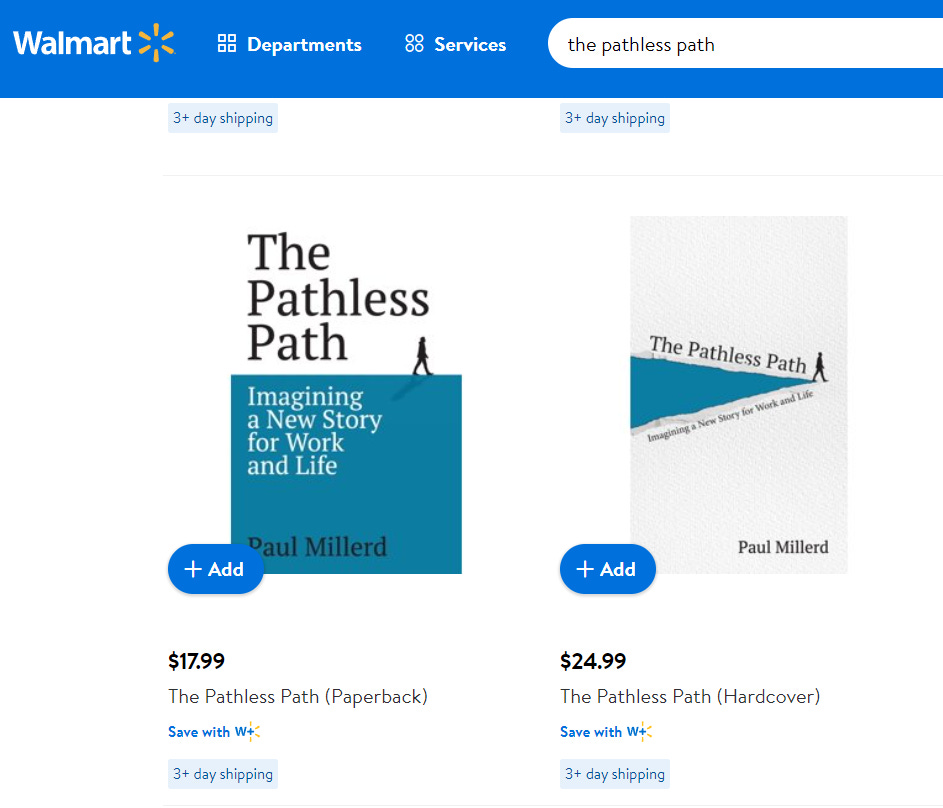Open The Pathless Path (Hardcover) title link
Screen dimensions: 943x808
coord(690,696)
